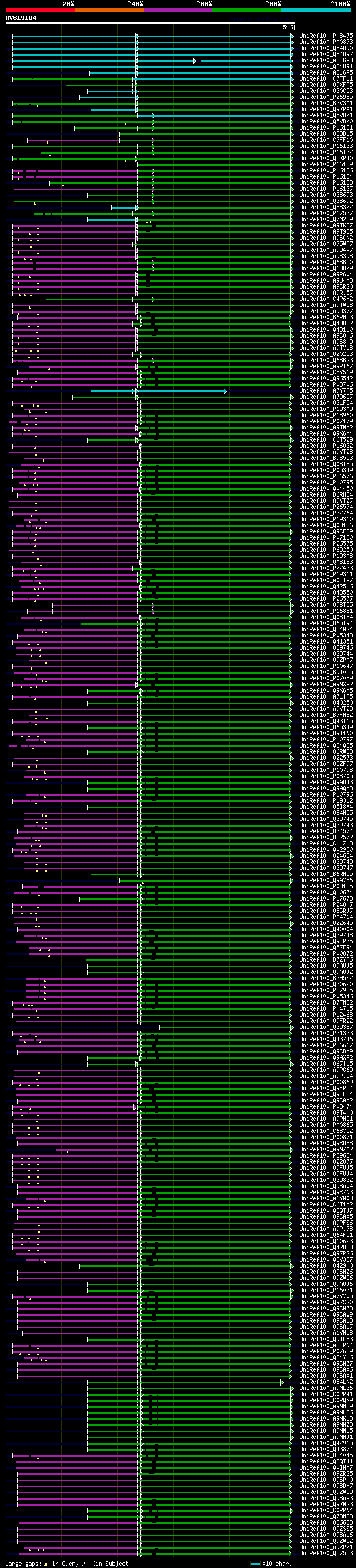Select the UniRef100_C1JZ18 label
The width and height of the screenshot is (356, 1568).
pyautogui.click(x=325, y=844)
